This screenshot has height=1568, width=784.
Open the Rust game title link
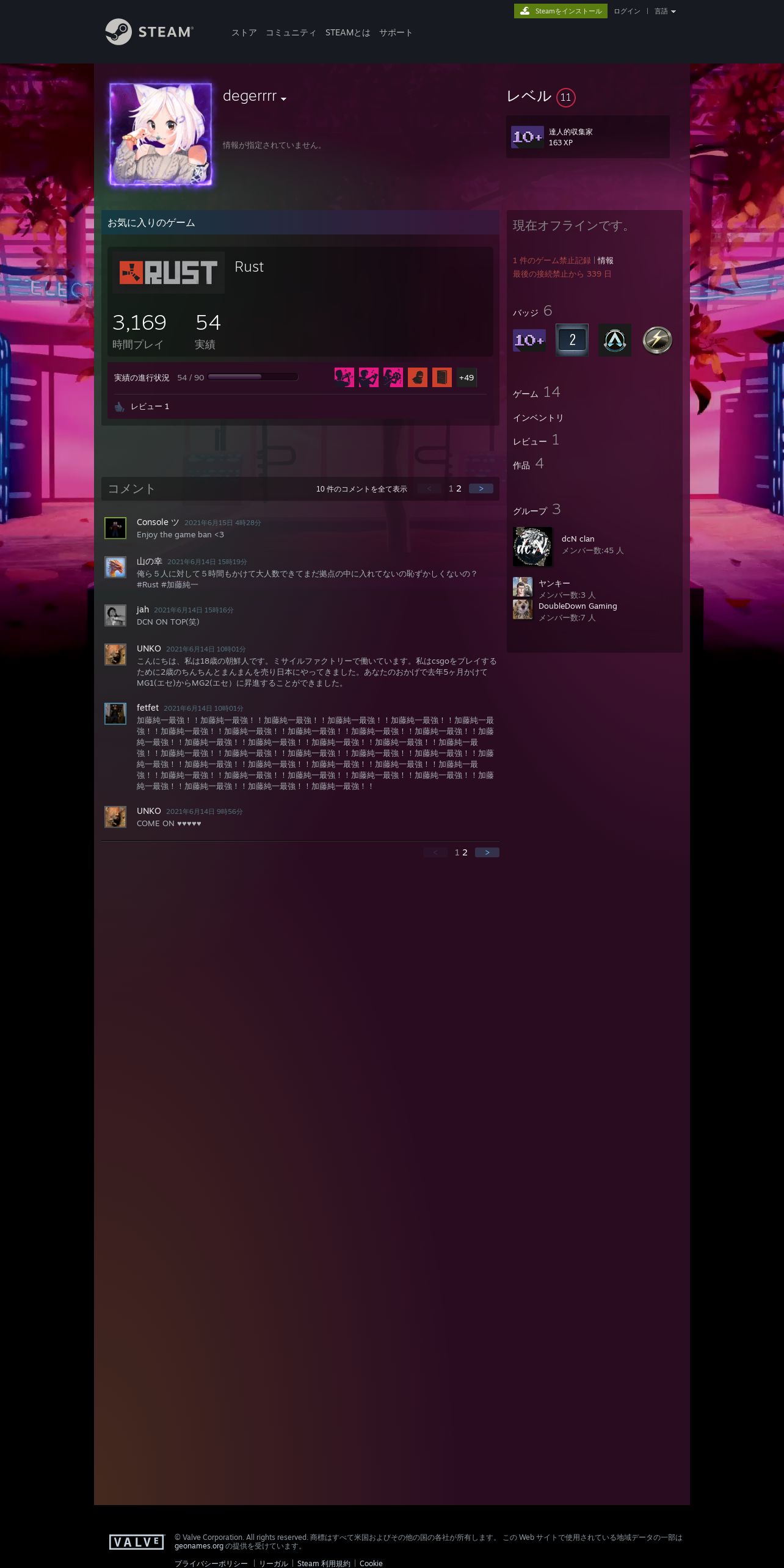click(249, 267)
